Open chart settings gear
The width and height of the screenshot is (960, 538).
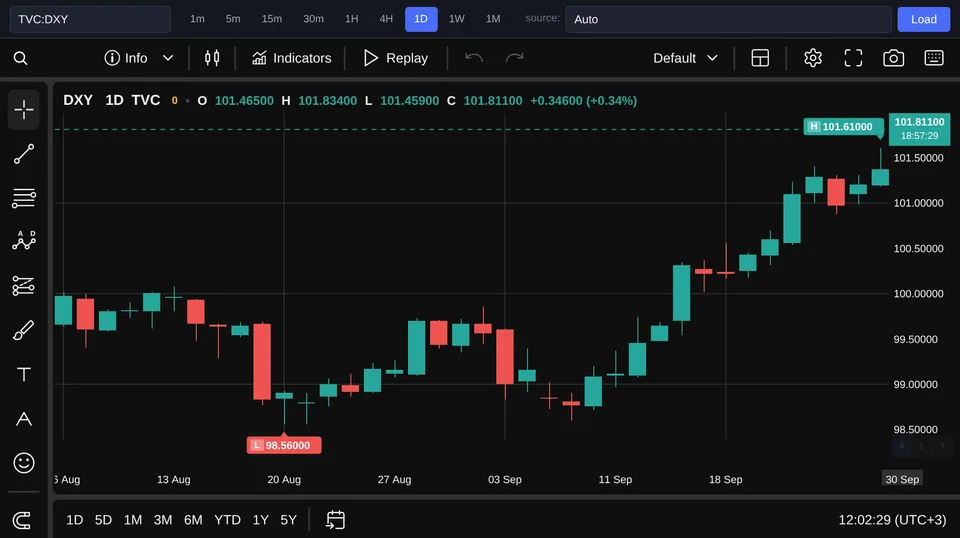click(x=812, y=58)
